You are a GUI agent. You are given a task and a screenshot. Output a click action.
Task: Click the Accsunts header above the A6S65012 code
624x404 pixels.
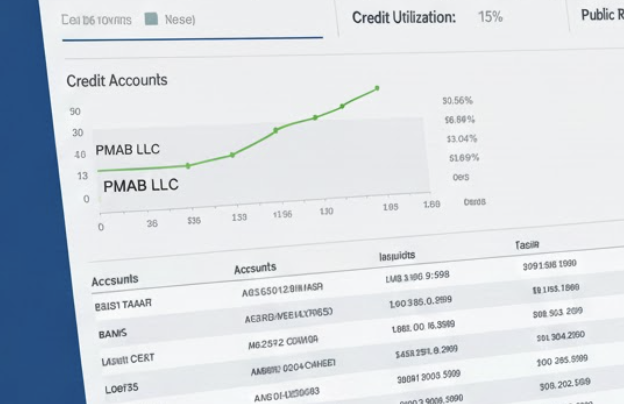click(x=255, y=268)
